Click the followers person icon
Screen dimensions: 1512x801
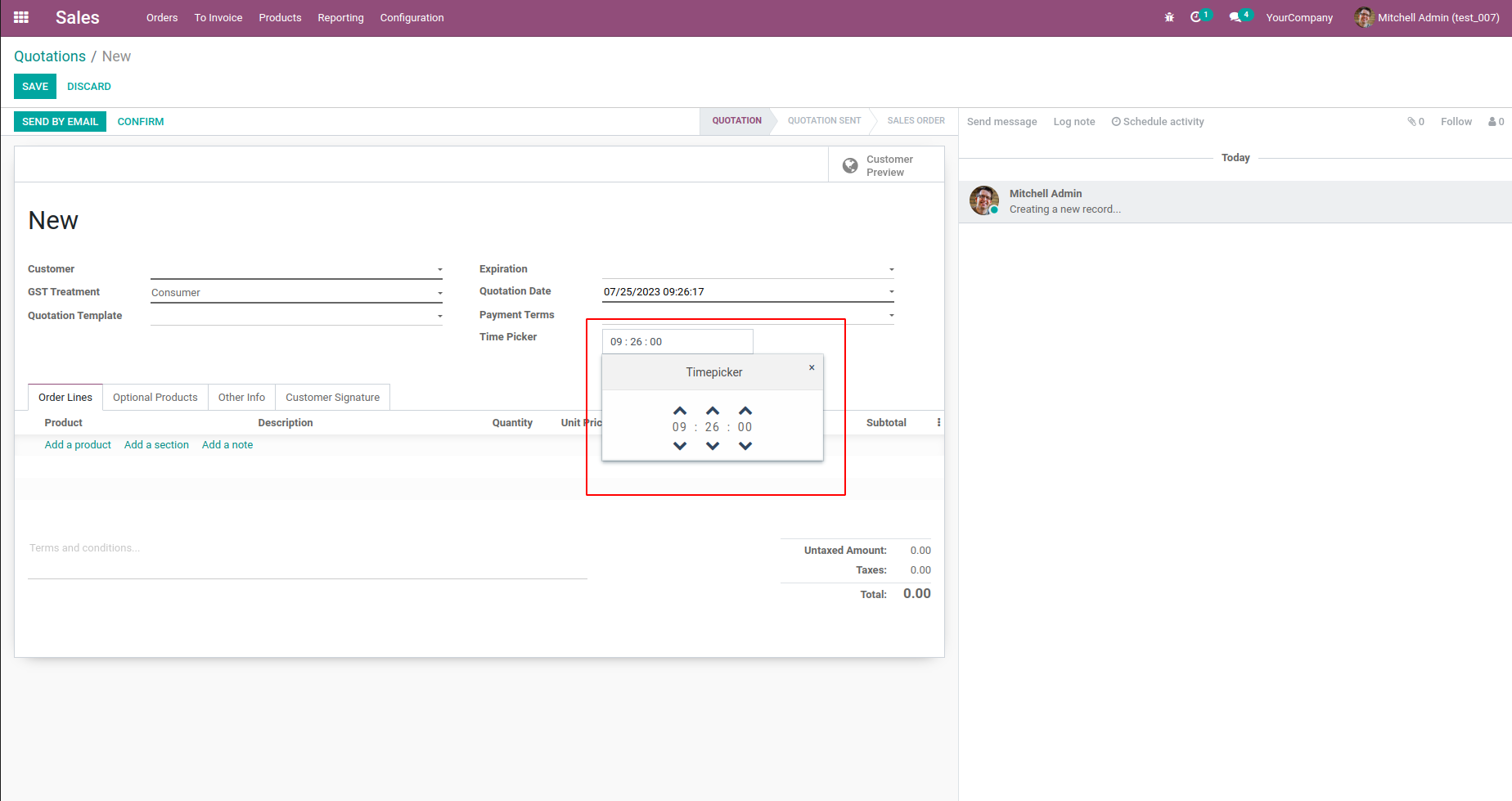[1492, 121]
